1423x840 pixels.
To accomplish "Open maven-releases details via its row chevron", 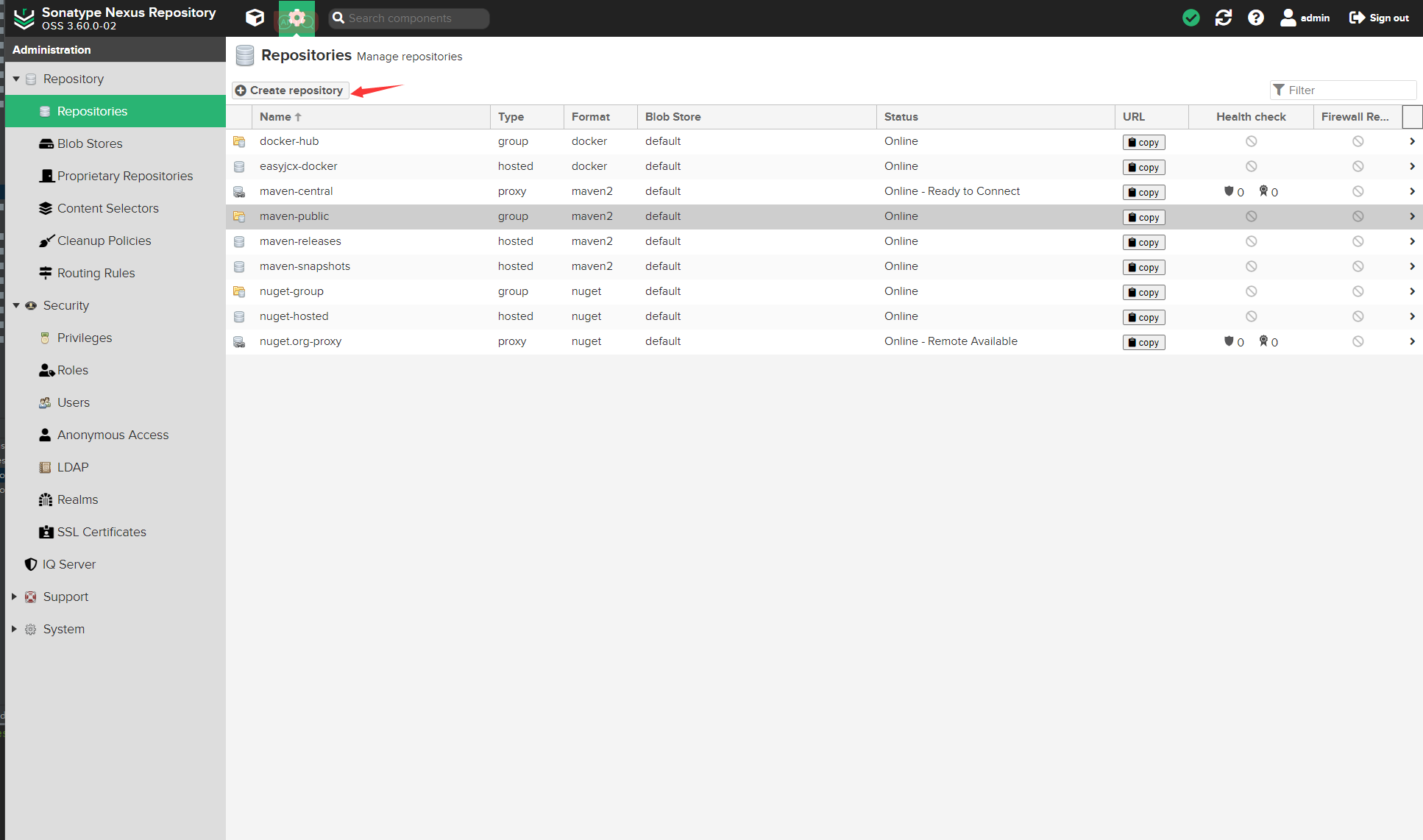I will (1412, 241).
